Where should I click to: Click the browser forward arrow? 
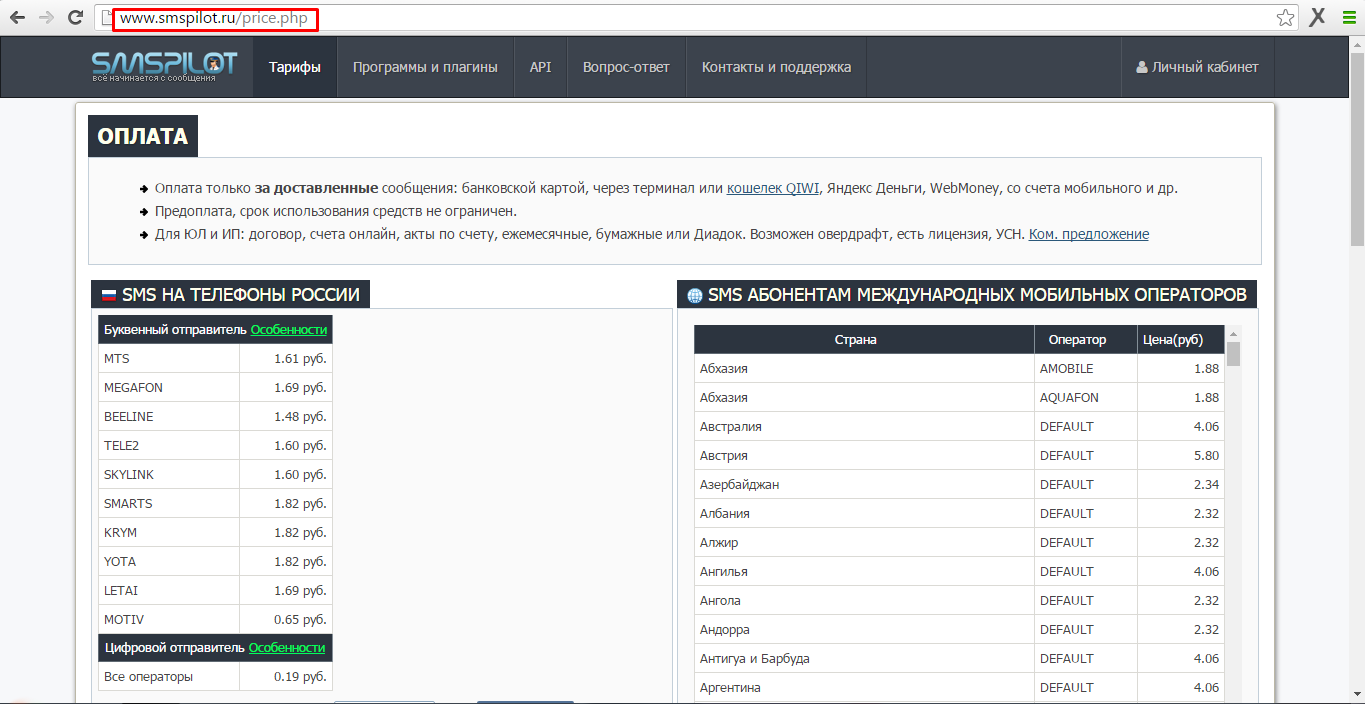[x=46, y=17]
